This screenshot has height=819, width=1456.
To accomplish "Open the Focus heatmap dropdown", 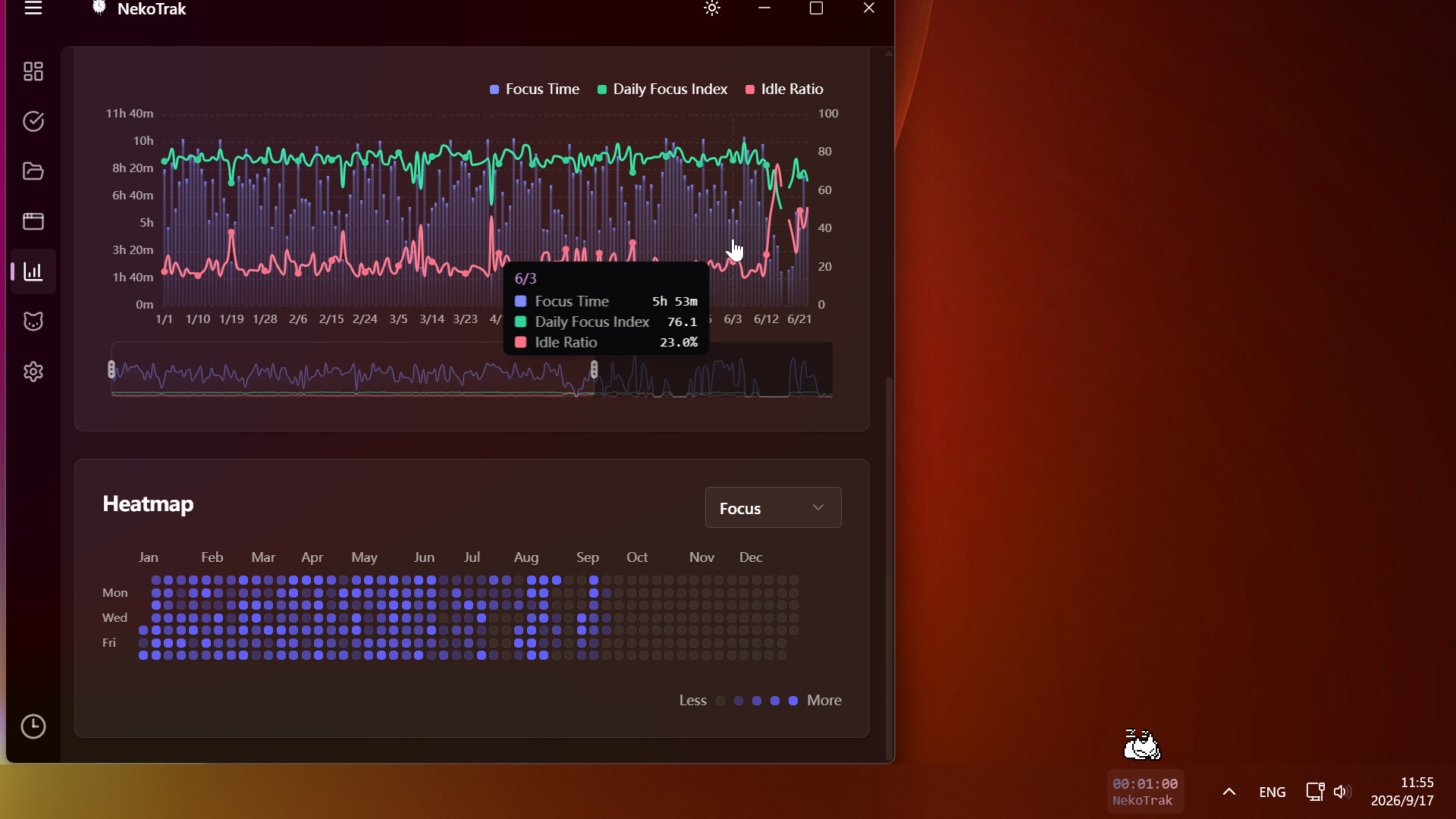I will click(773, 507).
